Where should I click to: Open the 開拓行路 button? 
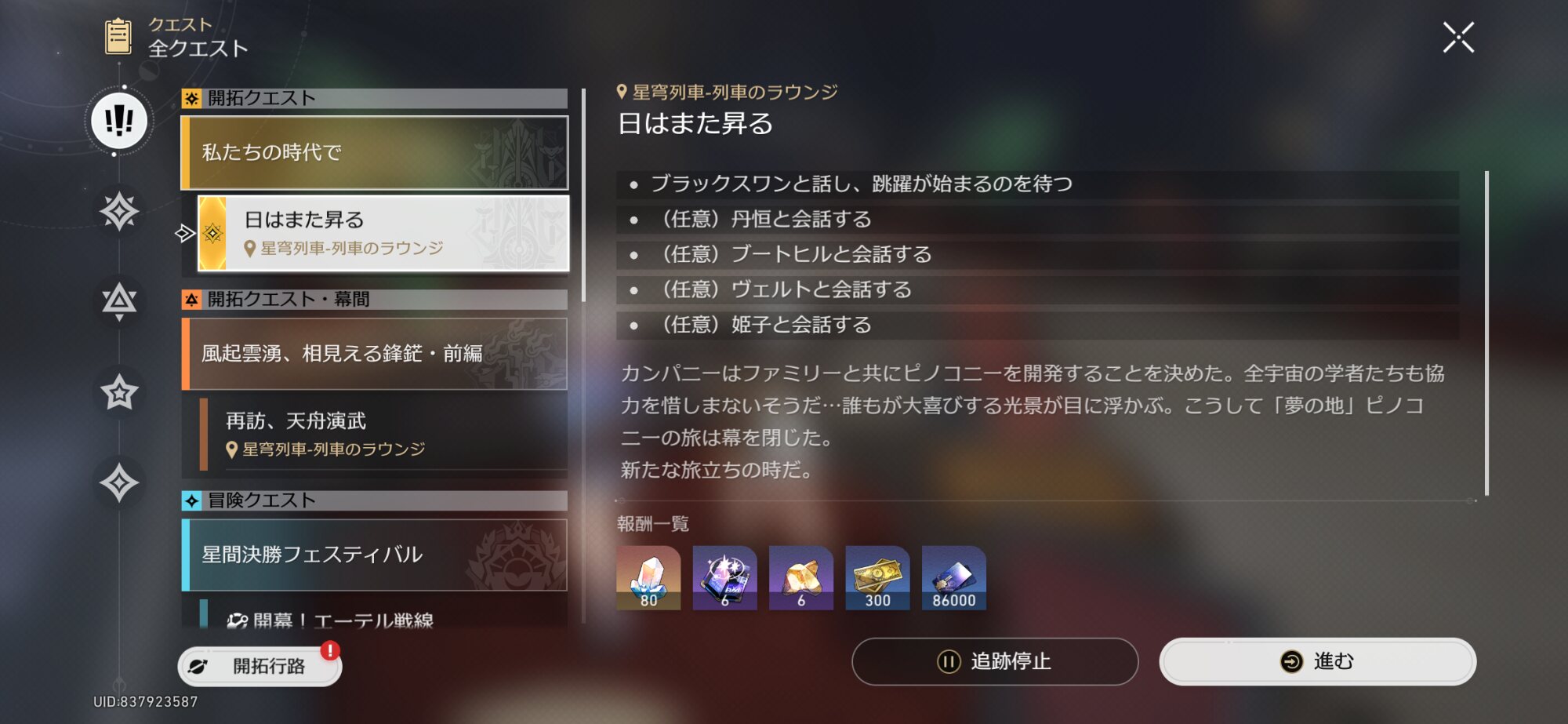[x=260, y=666]
